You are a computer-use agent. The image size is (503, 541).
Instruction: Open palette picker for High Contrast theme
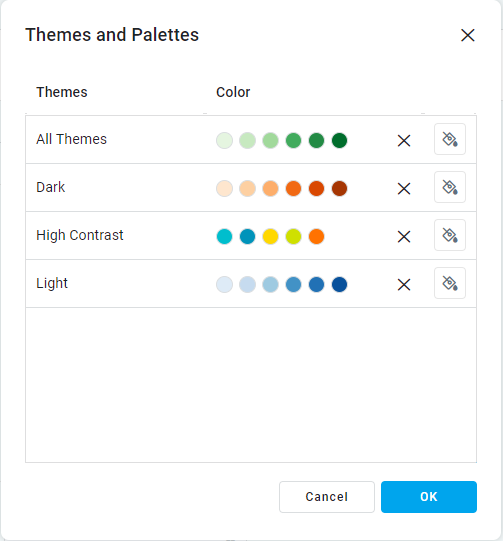(450, 235)
